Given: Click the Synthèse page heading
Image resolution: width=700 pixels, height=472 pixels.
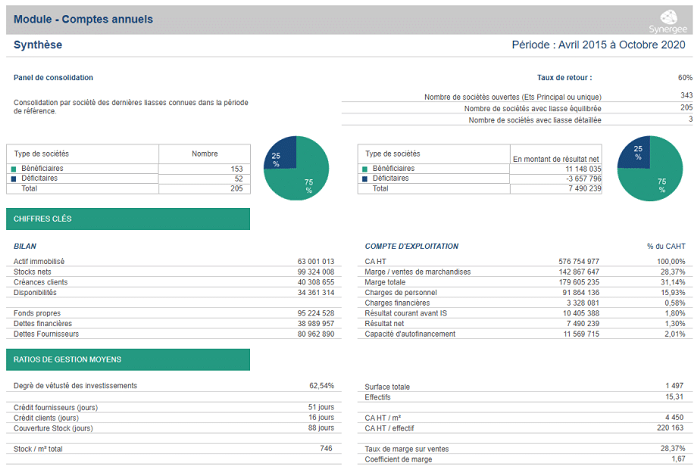Looking at the screenshot, I should (x=38, y=45).
